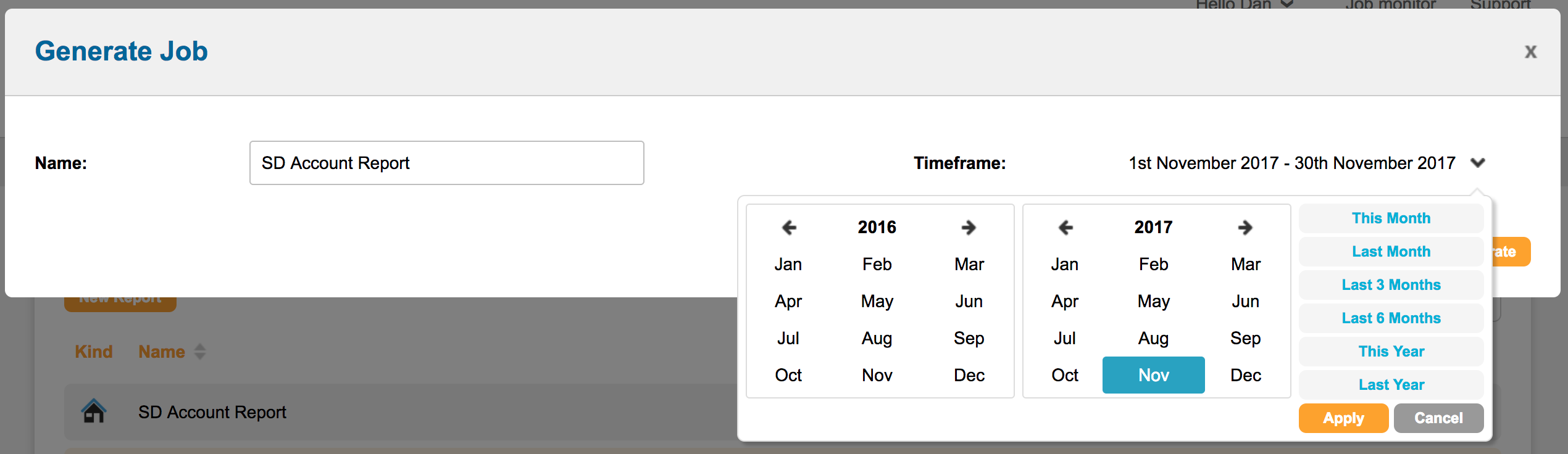The image size is (1568, 454).
Task: Click into the Name input field
Action: click(446, 163)
